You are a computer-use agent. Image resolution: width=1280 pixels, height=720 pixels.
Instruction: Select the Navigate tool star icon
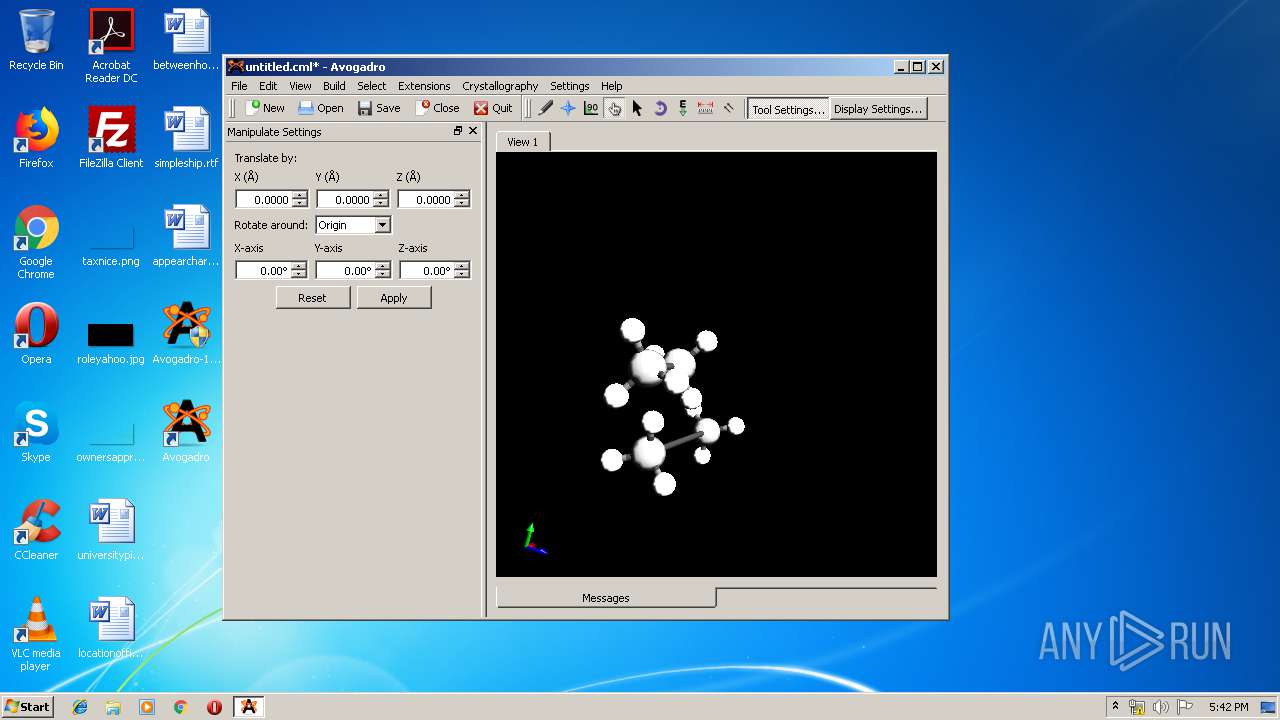point(568,108)
